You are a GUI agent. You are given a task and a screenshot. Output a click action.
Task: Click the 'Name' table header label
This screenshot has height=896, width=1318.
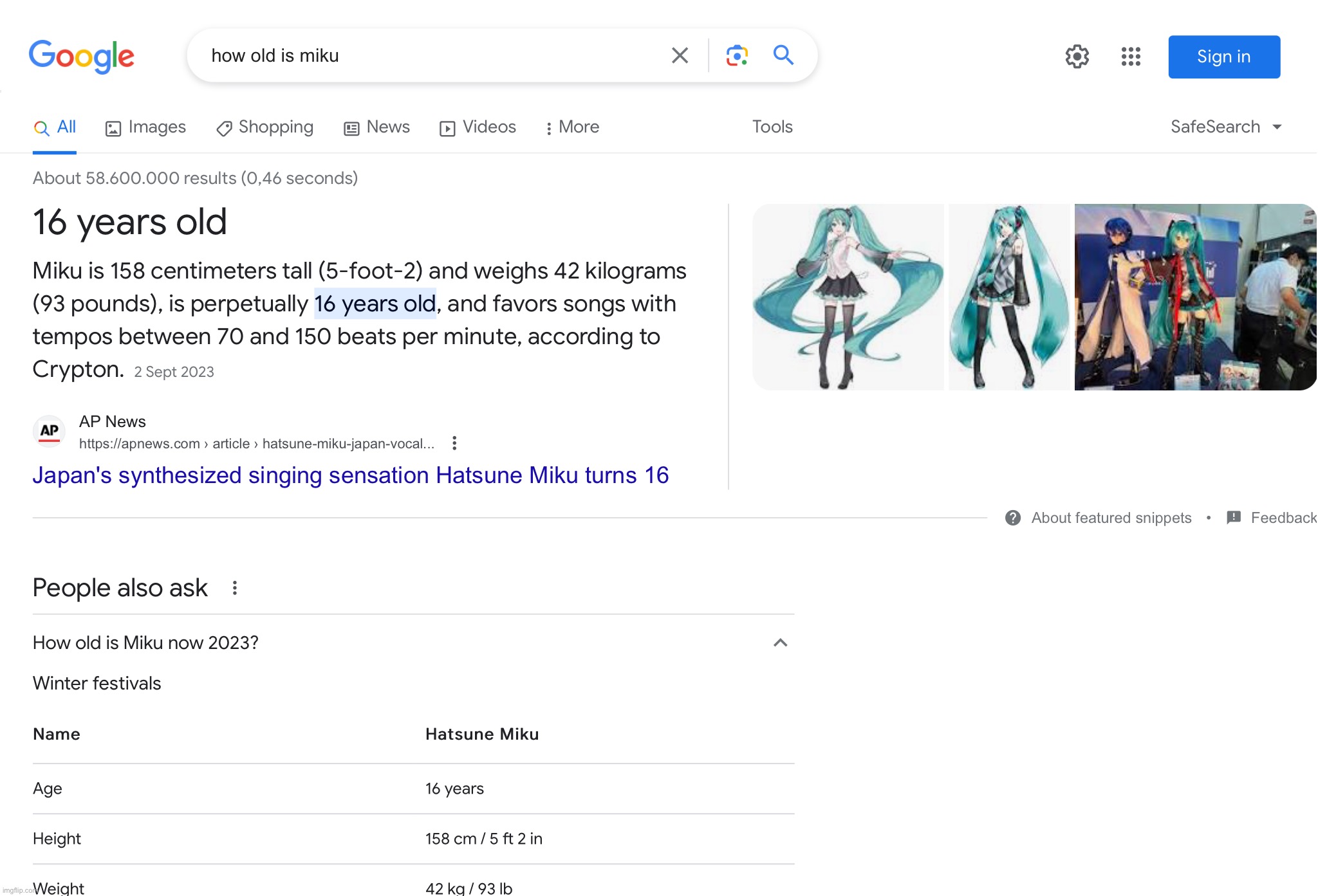(57, 735)
